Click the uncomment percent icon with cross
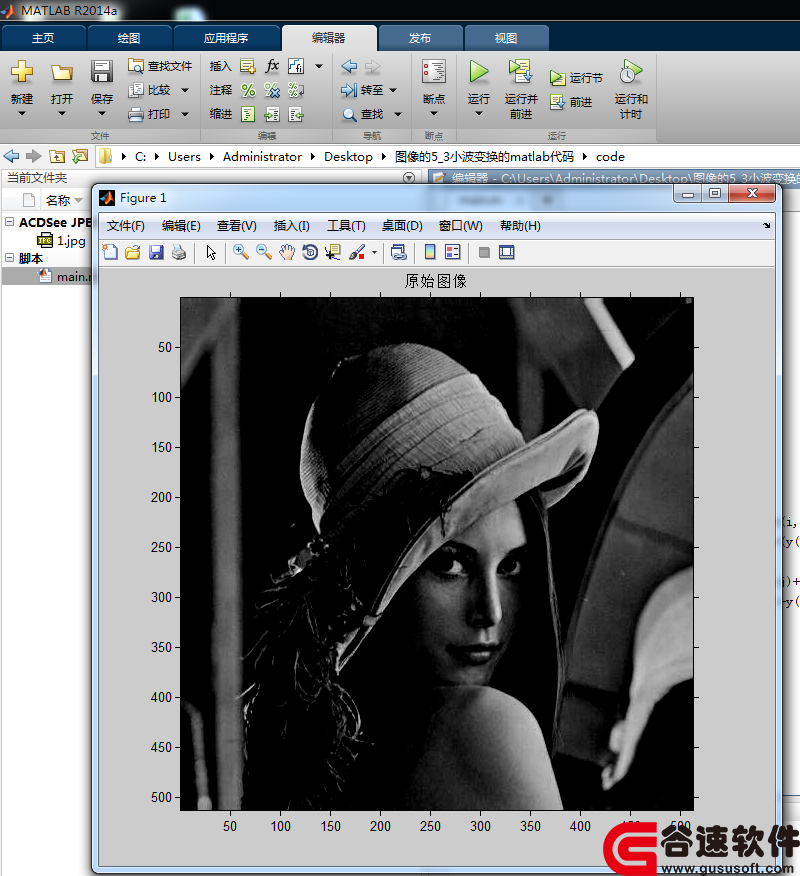Image resolution: width=800 pixels, height=876 pixels. [272, 90]
